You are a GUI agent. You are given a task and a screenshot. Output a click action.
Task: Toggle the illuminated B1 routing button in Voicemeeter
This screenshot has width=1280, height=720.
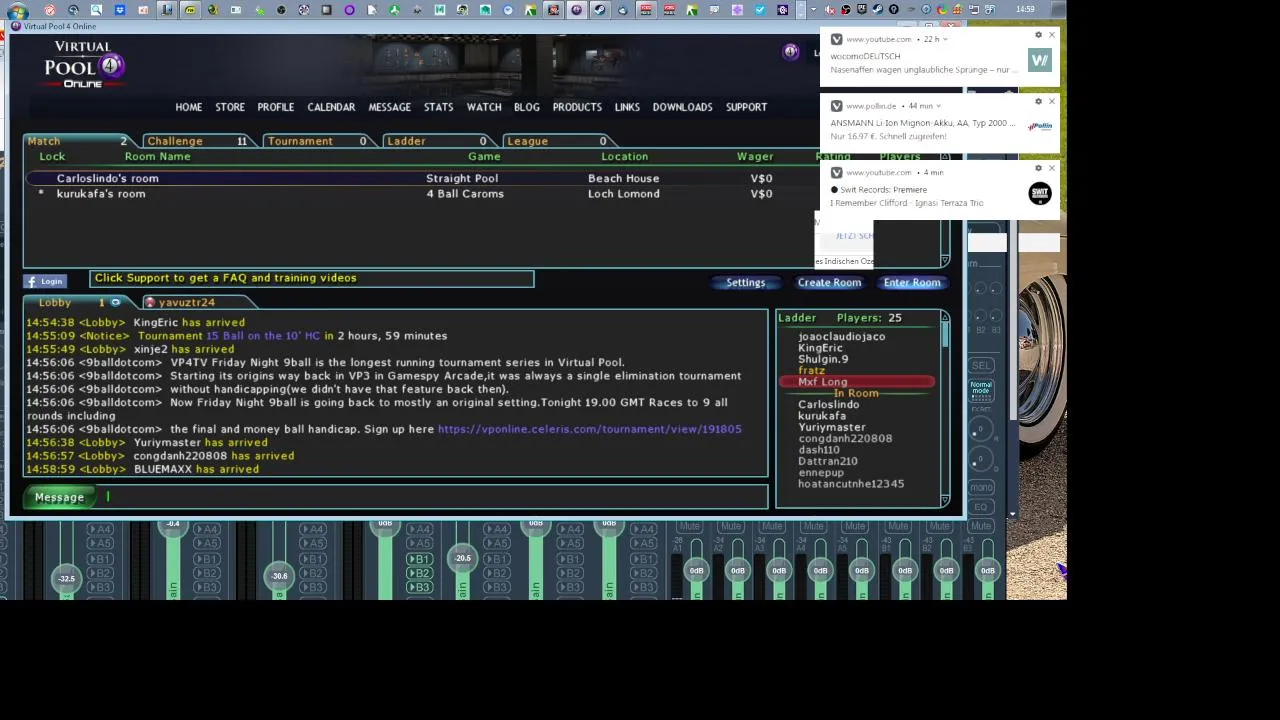420,559
